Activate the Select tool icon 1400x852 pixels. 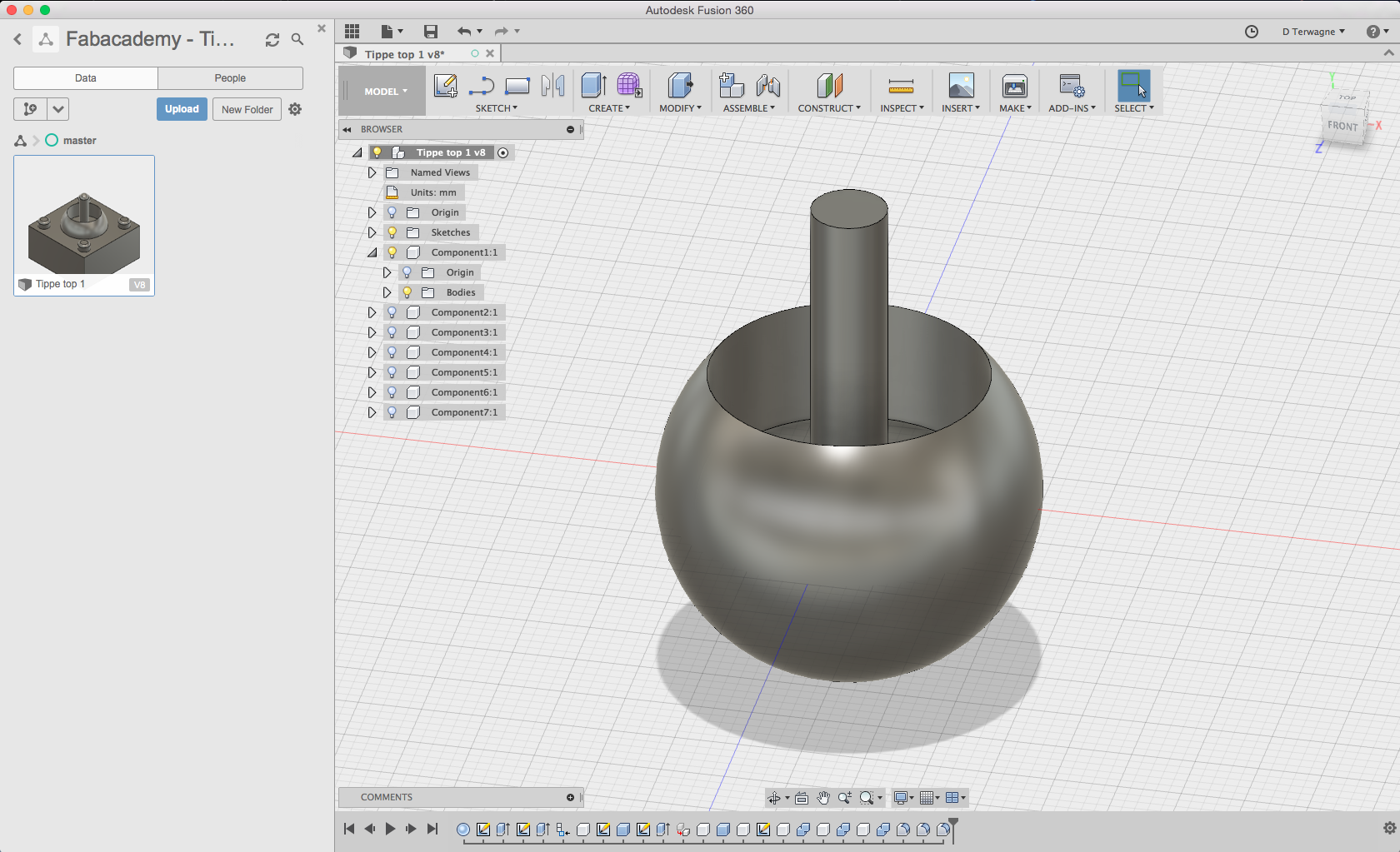(x=1134, y=86)
